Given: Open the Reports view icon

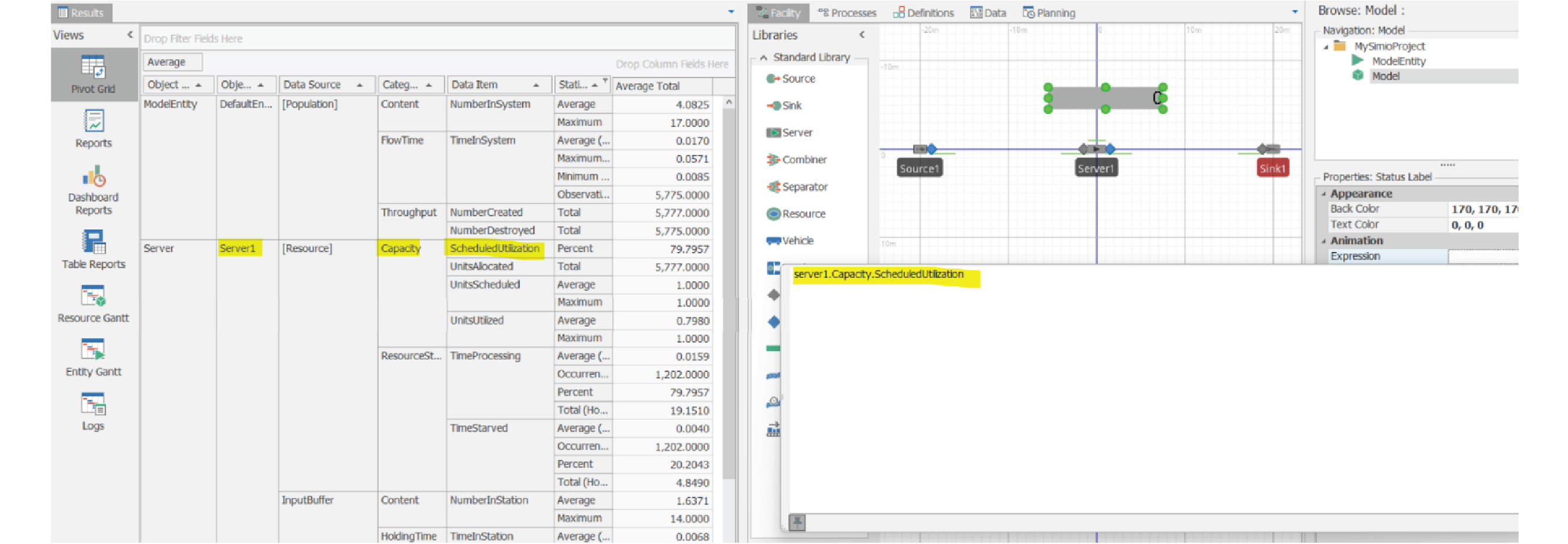Looking at the screenshot, I should pos(93,129).
